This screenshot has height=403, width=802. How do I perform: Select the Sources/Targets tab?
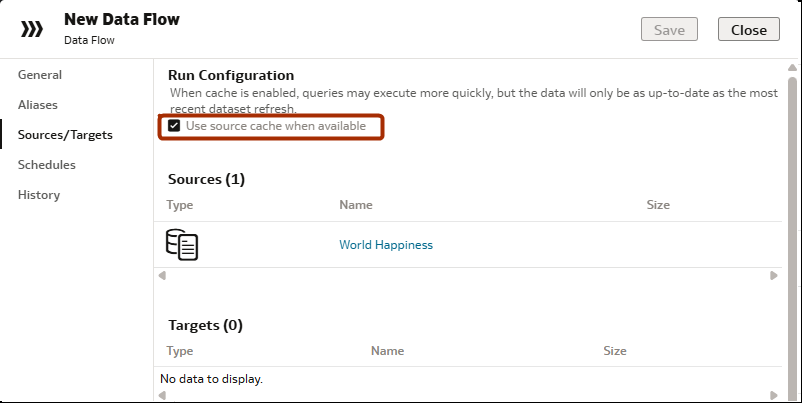(65, 135)
